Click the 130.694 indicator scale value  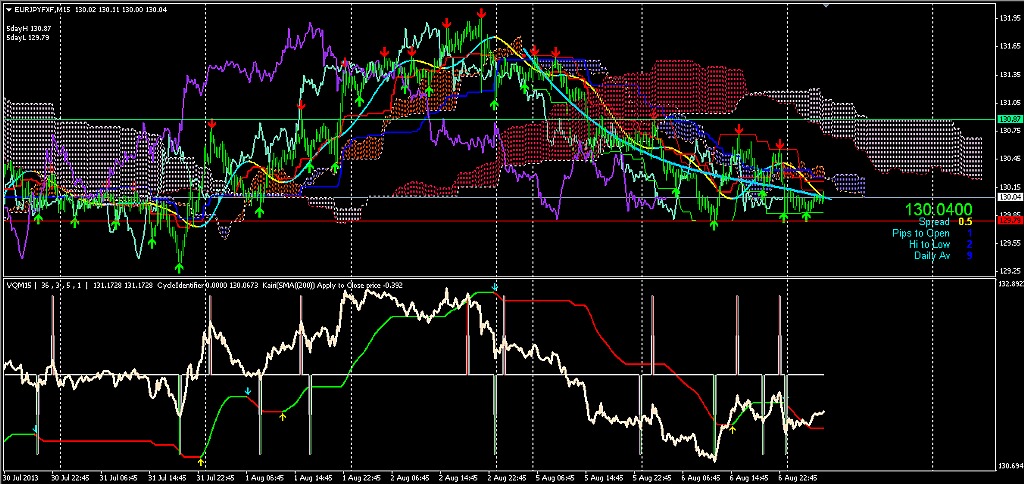click(x=1010, y=466)
